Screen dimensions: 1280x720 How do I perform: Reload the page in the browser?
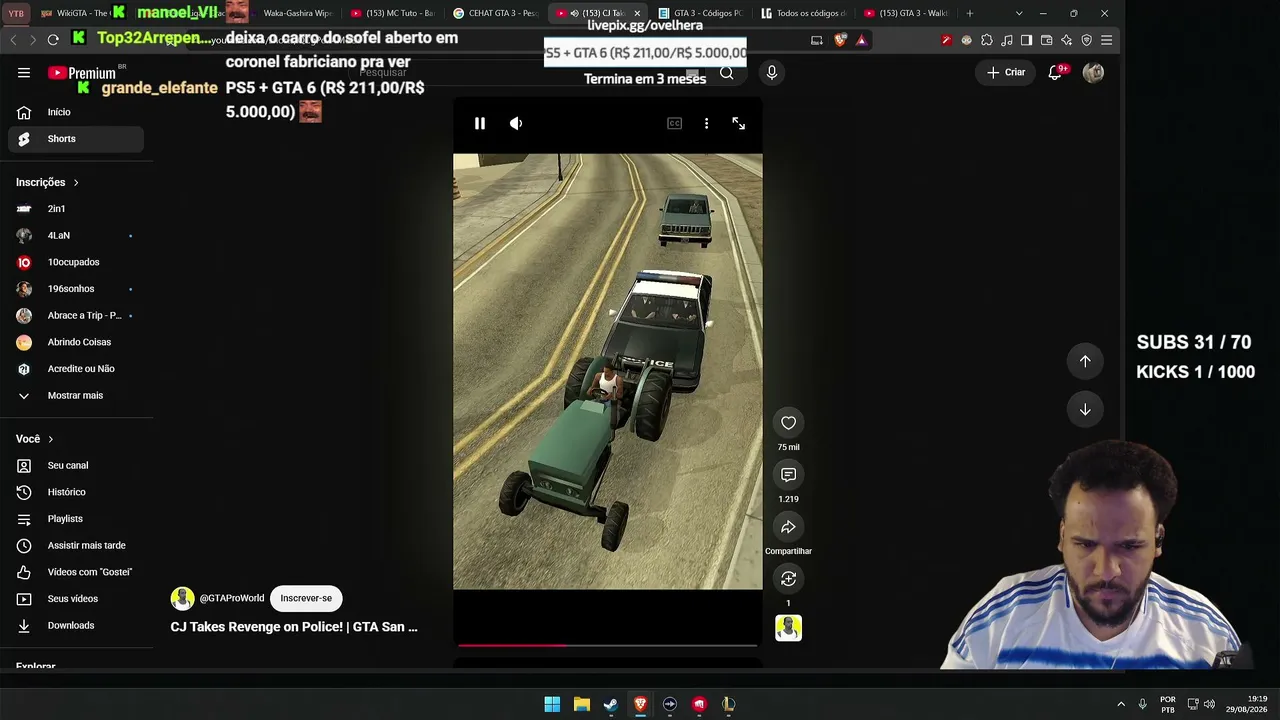pyautogui.click(x=53, y=40)
